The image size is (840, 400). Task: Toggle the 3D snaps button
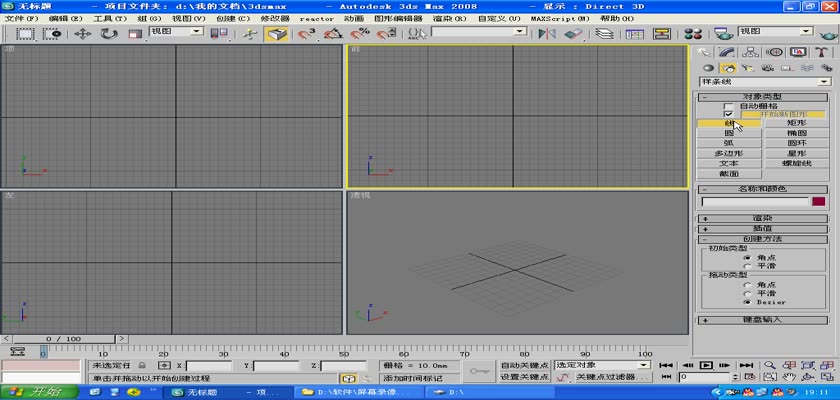pyautogui.click(x=306, y=34)
